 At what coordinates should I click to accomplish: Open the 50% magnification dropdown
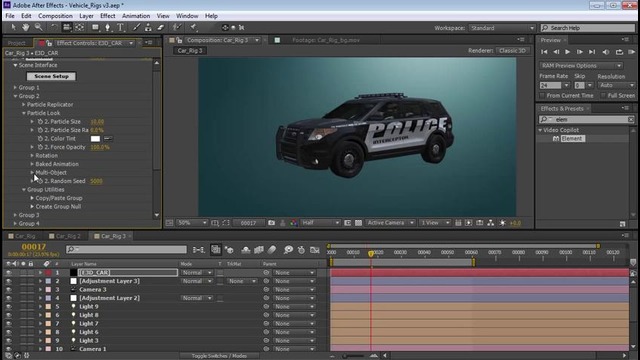pyautogui.click(x=192, y=223)
